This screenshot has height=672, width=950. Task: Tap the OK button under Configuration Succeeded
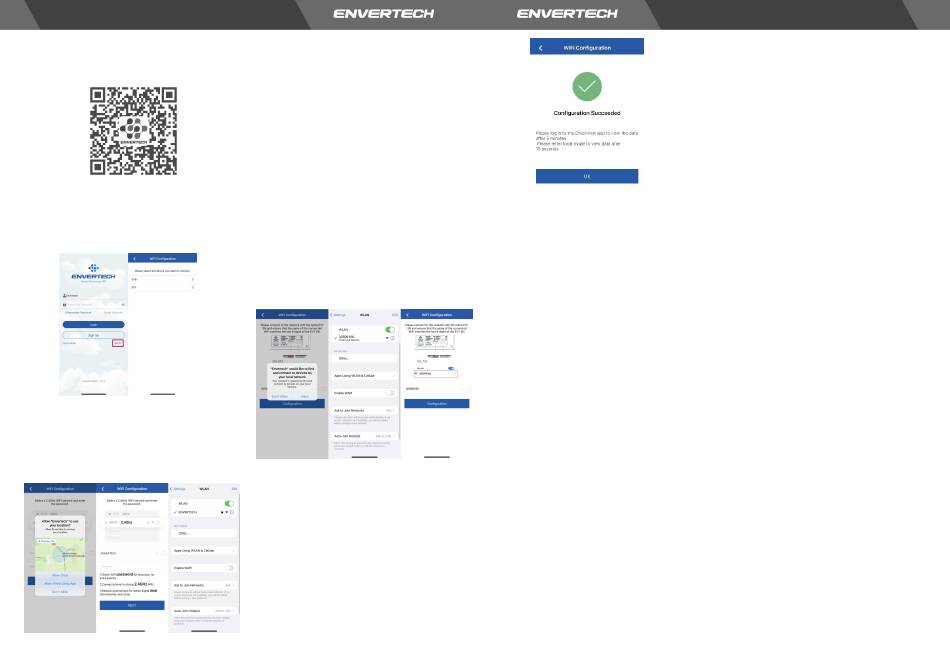586,176
